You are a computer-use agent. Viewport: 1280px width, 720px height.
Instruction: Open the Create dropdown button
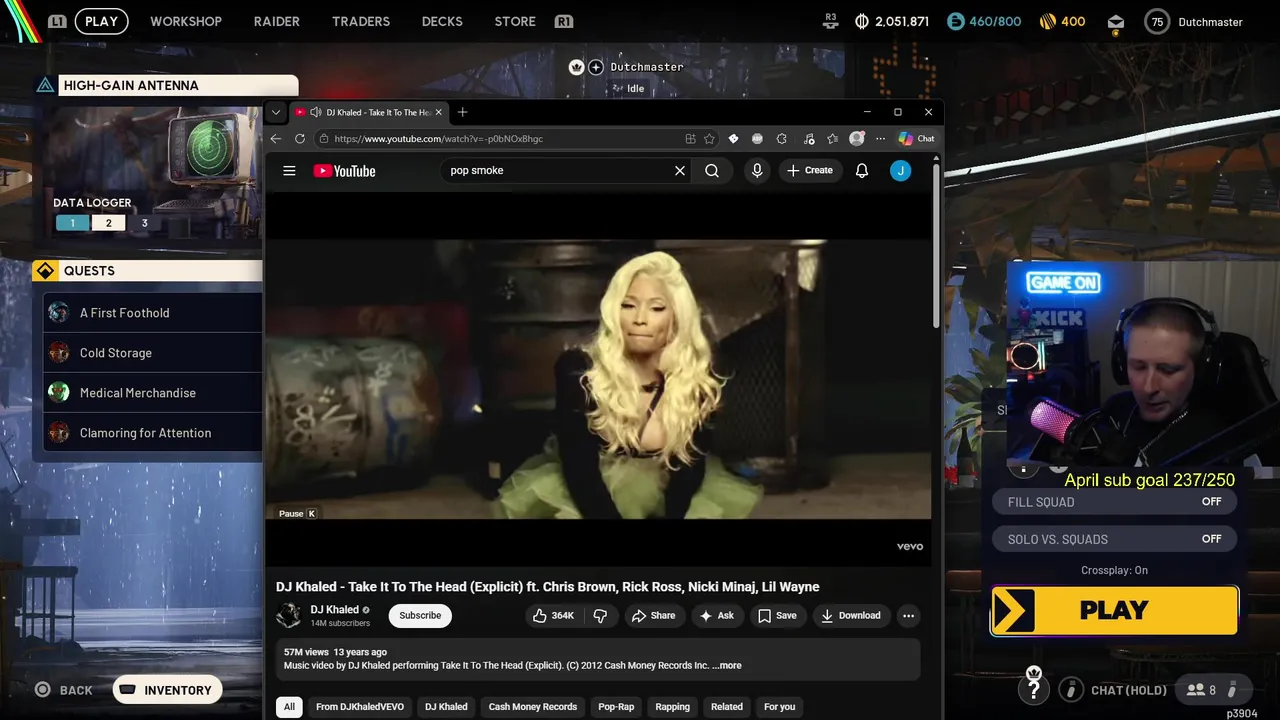click(x=810, y=171)
